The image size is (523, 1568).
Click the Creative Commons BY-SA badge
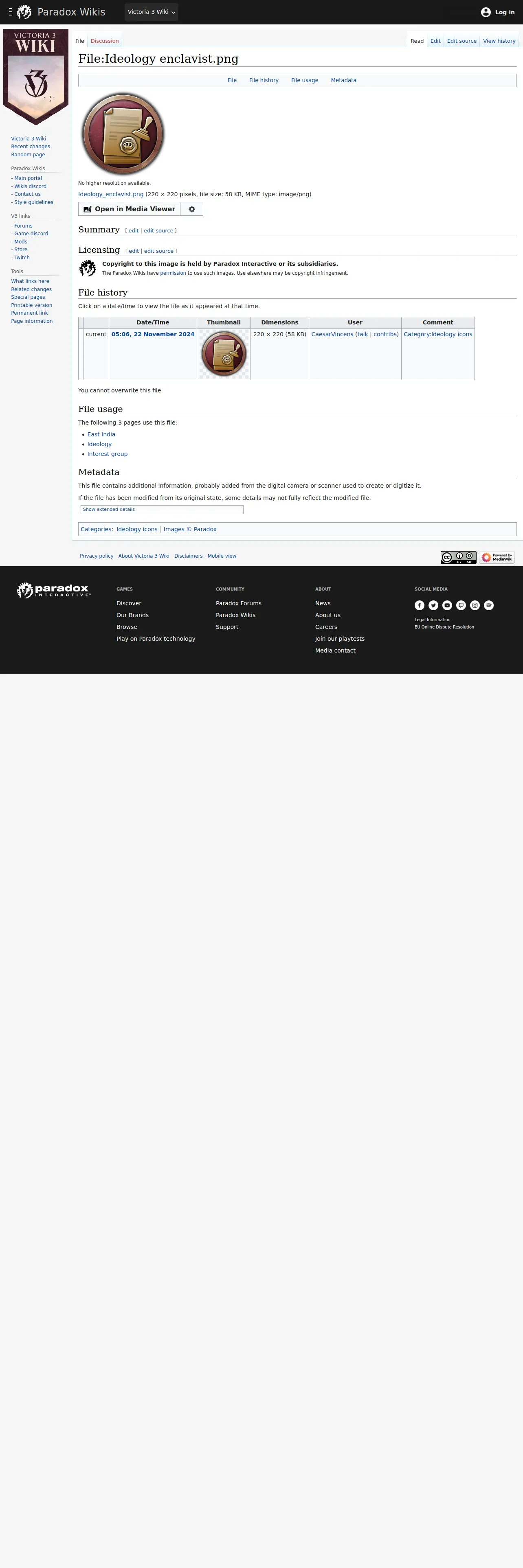coord(459,558)
